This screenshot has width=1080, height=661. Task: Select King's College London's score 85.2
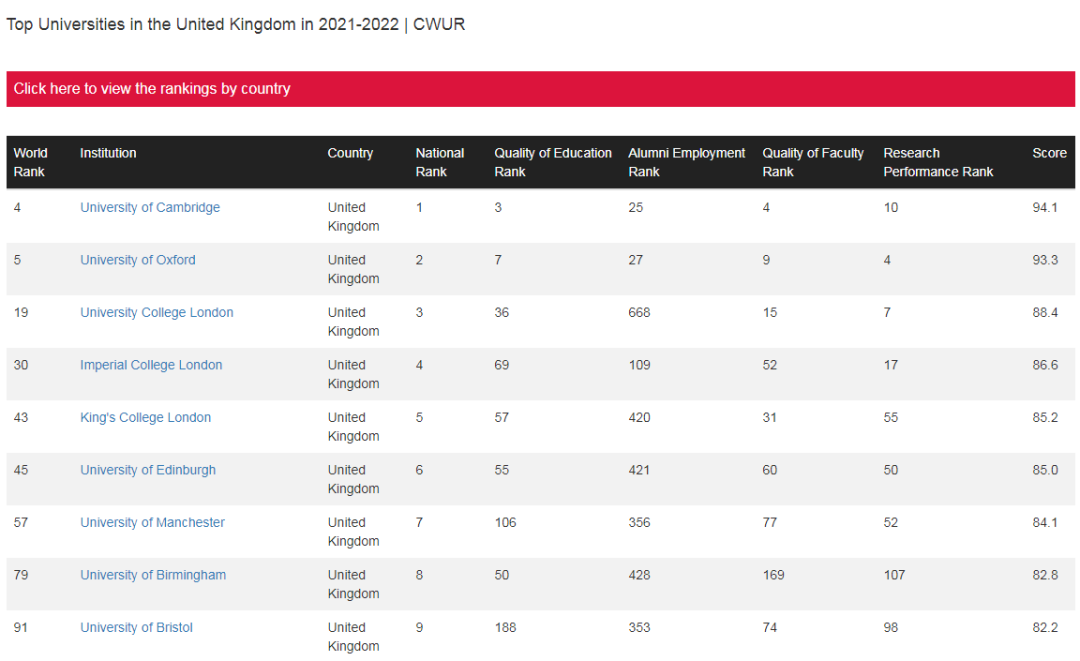click(x=1045, y=417)
